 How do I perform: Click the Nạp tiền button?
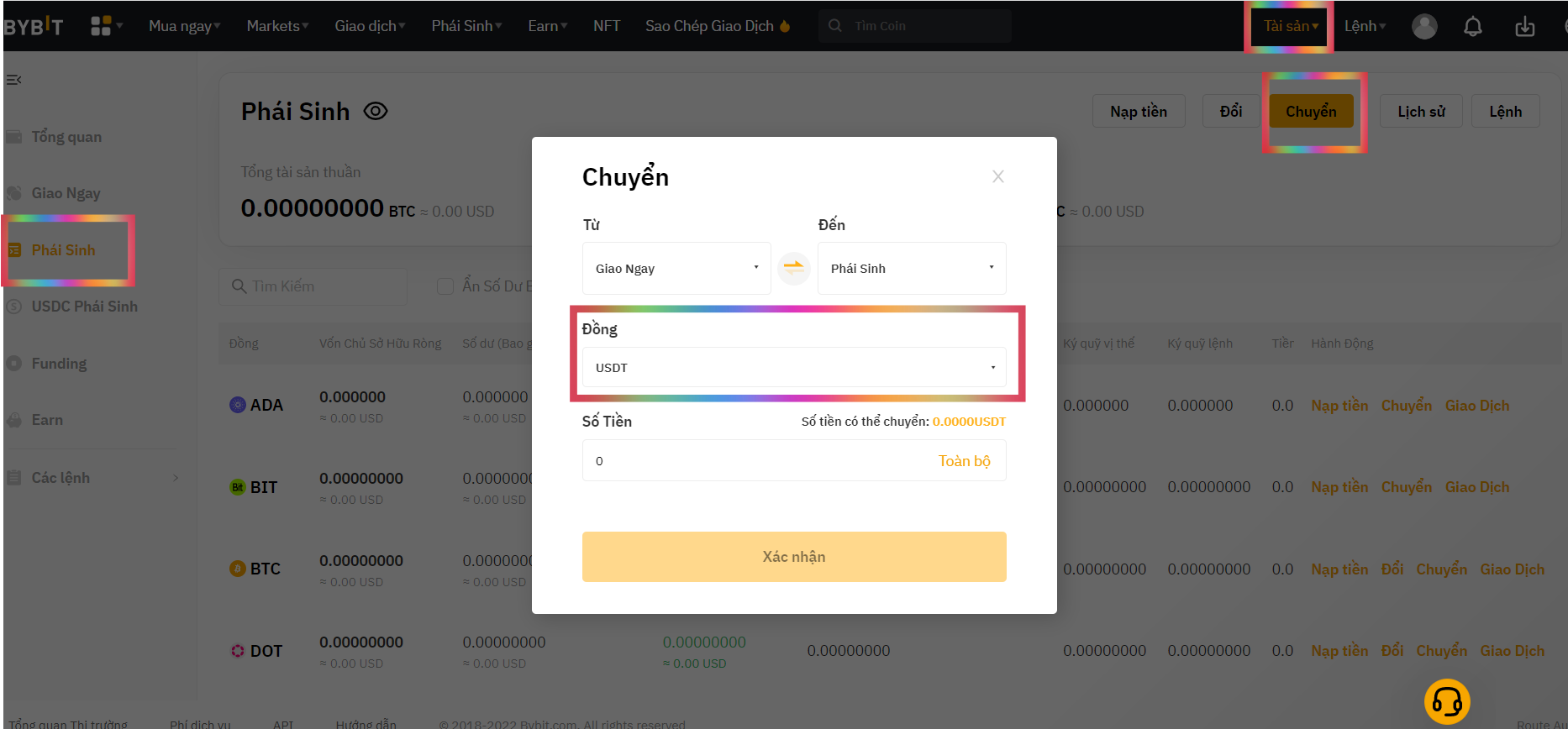1139,111
